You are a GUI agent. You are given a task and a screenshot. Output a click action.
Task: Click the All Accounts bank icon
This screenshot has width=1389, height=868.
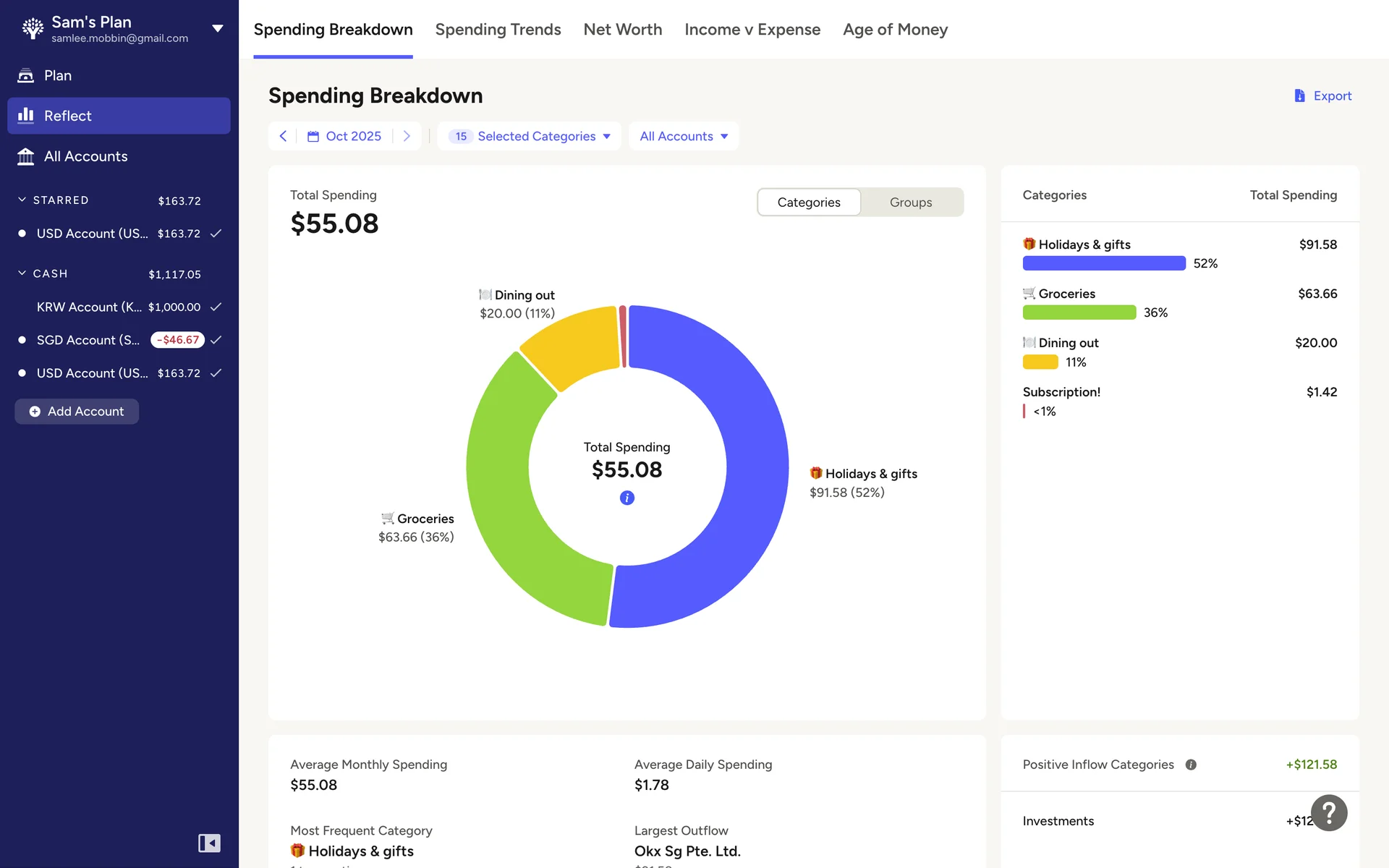coord(26,156)
